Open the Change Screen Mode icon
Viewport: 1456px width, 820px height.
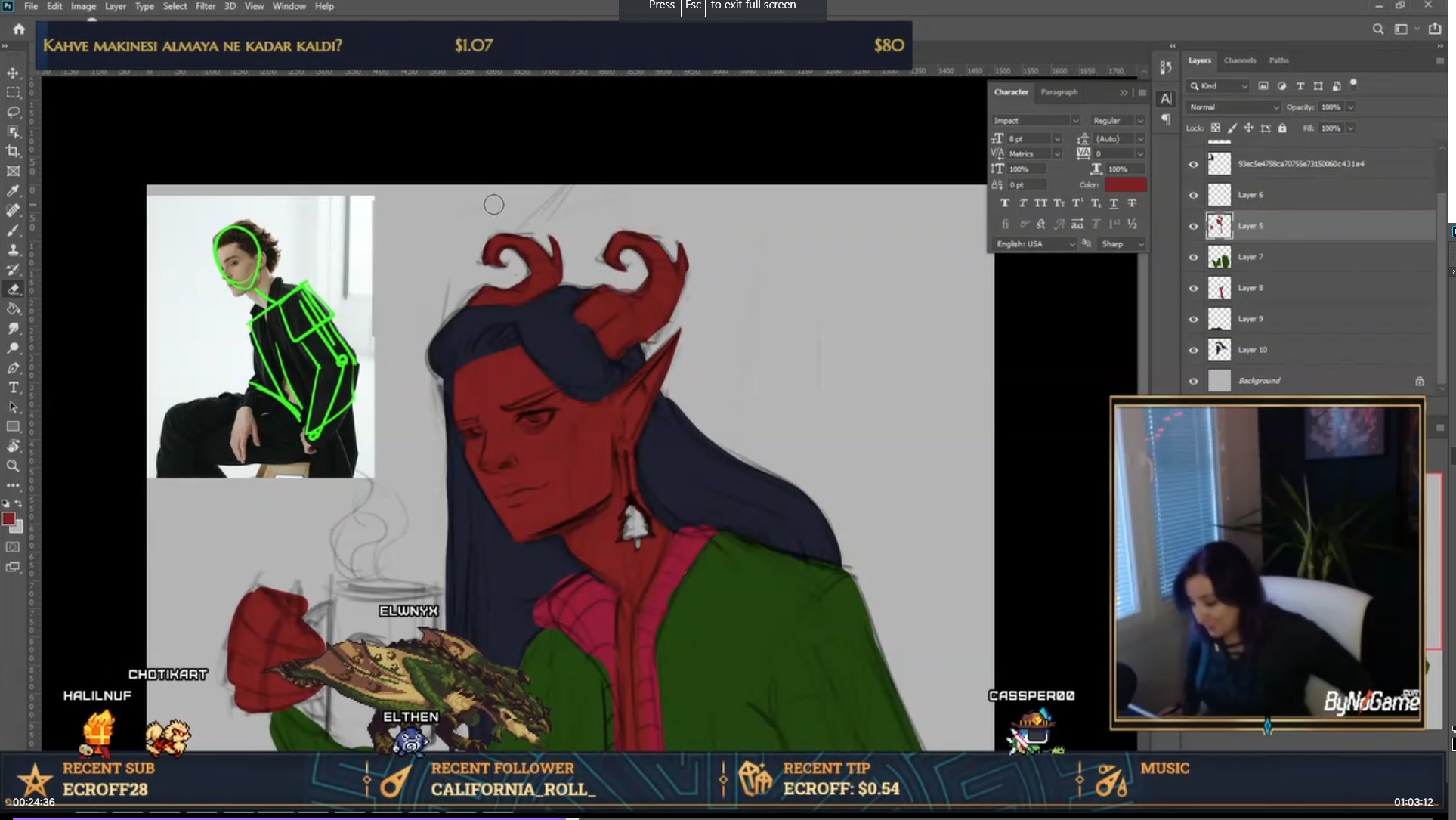13,567
